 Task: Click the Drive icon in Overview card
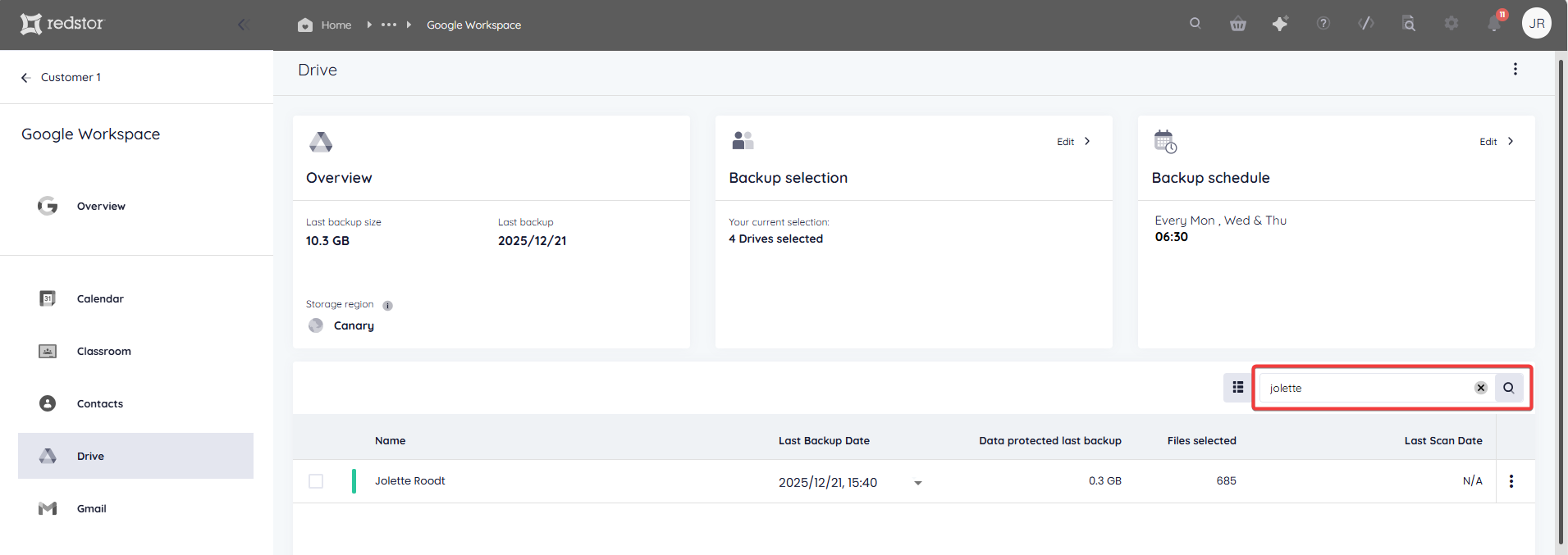click(321, 142)
